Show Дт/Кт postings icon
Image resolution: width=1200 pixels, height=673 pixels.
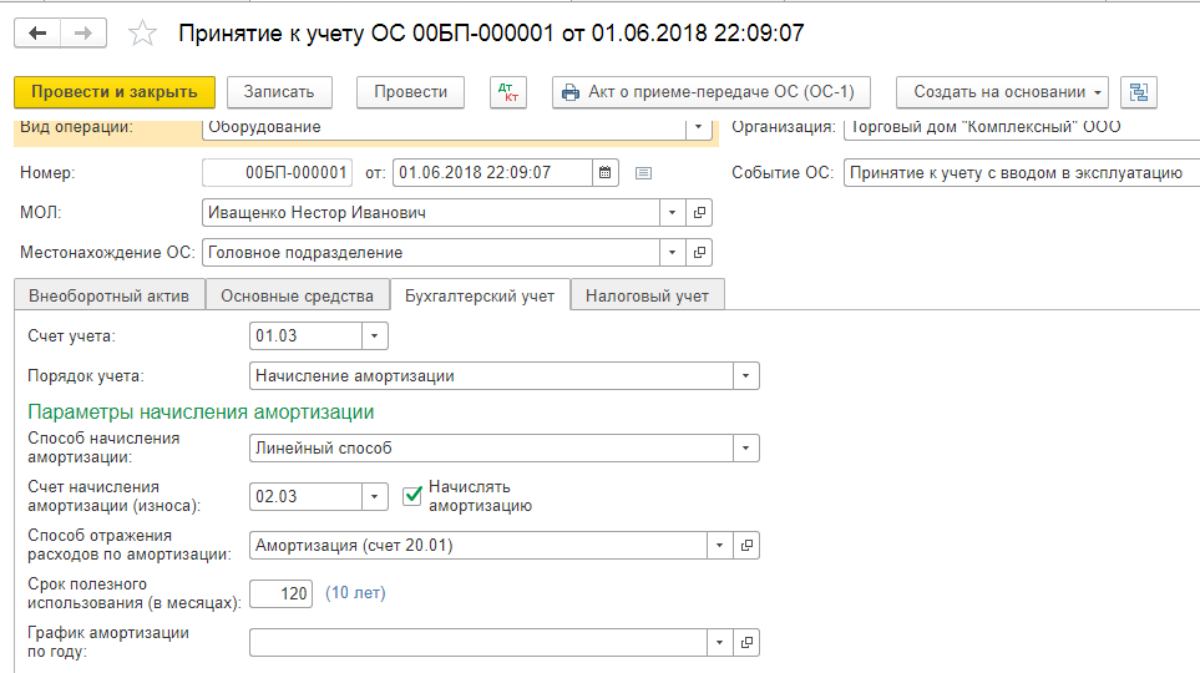coord(507,92)
